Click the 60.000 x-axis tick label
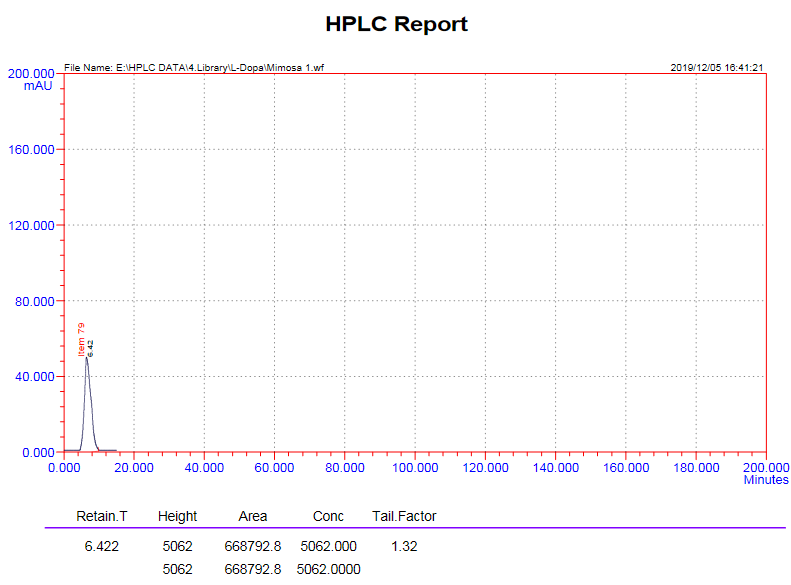 click(x=274, y=467)
